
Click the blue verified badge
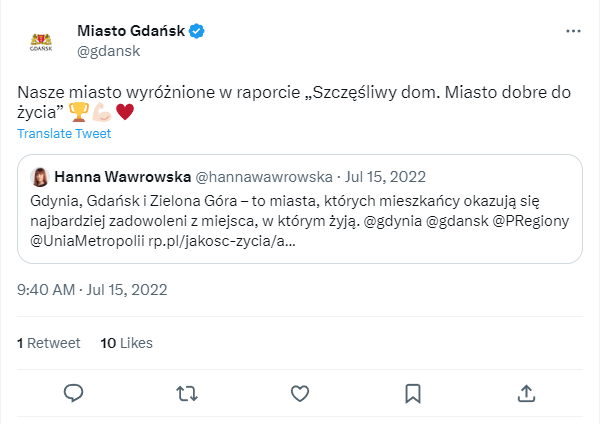coord(198,31)
